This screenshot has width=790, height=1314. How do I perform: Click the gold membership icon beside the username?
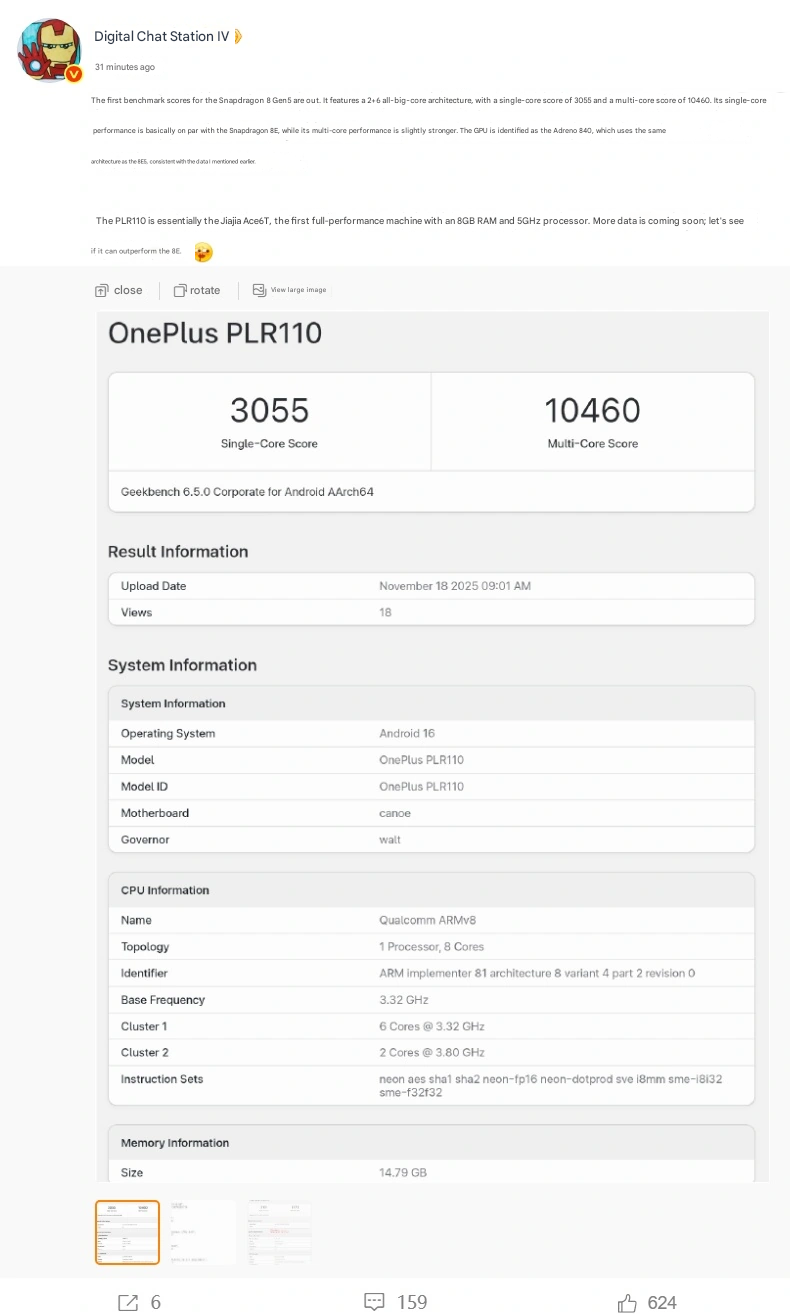pyautogui.click(x=238, y=37)
